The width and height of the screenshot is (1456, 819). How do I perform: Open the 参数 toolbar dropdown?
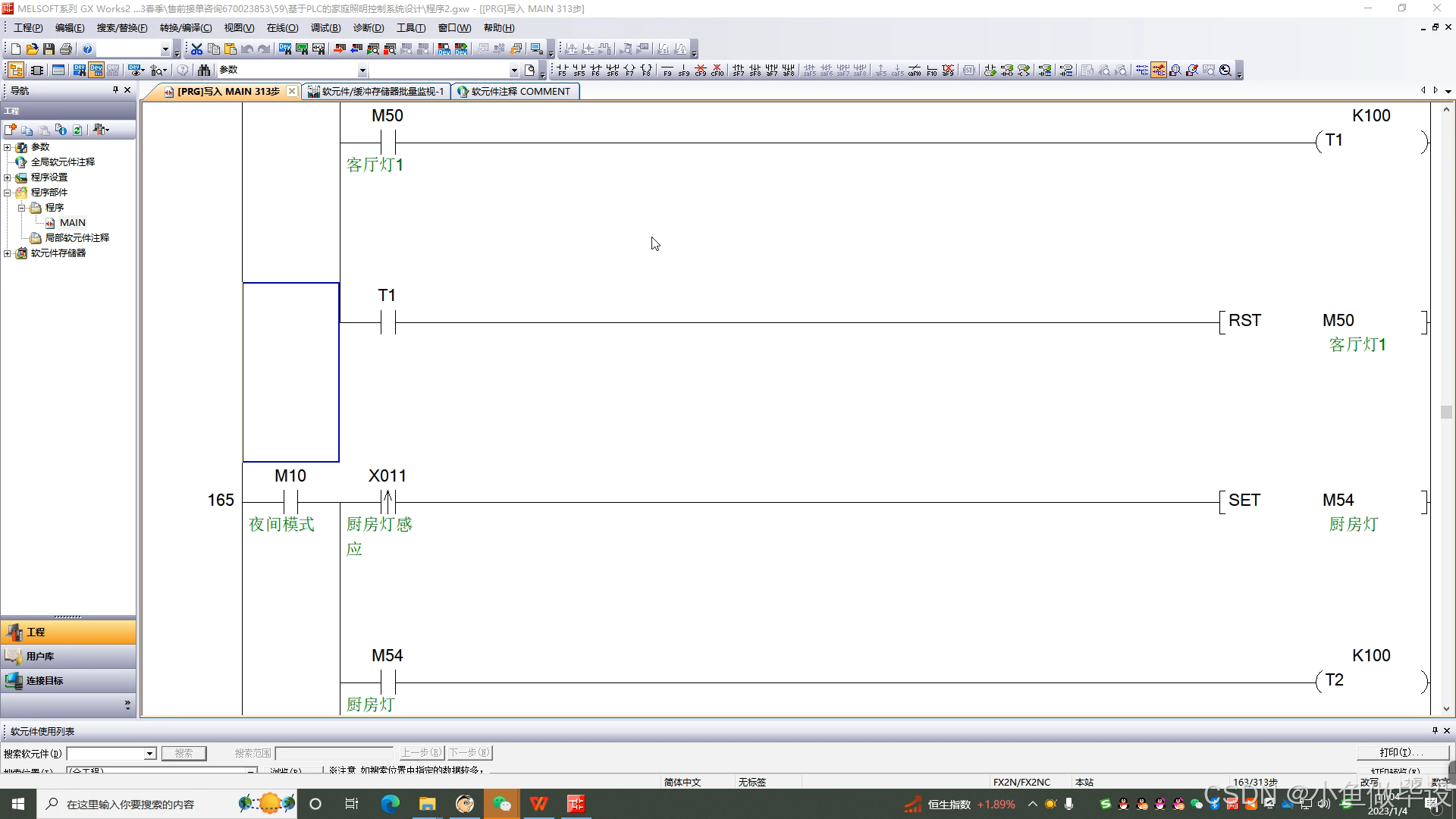(x=362, y=71)
